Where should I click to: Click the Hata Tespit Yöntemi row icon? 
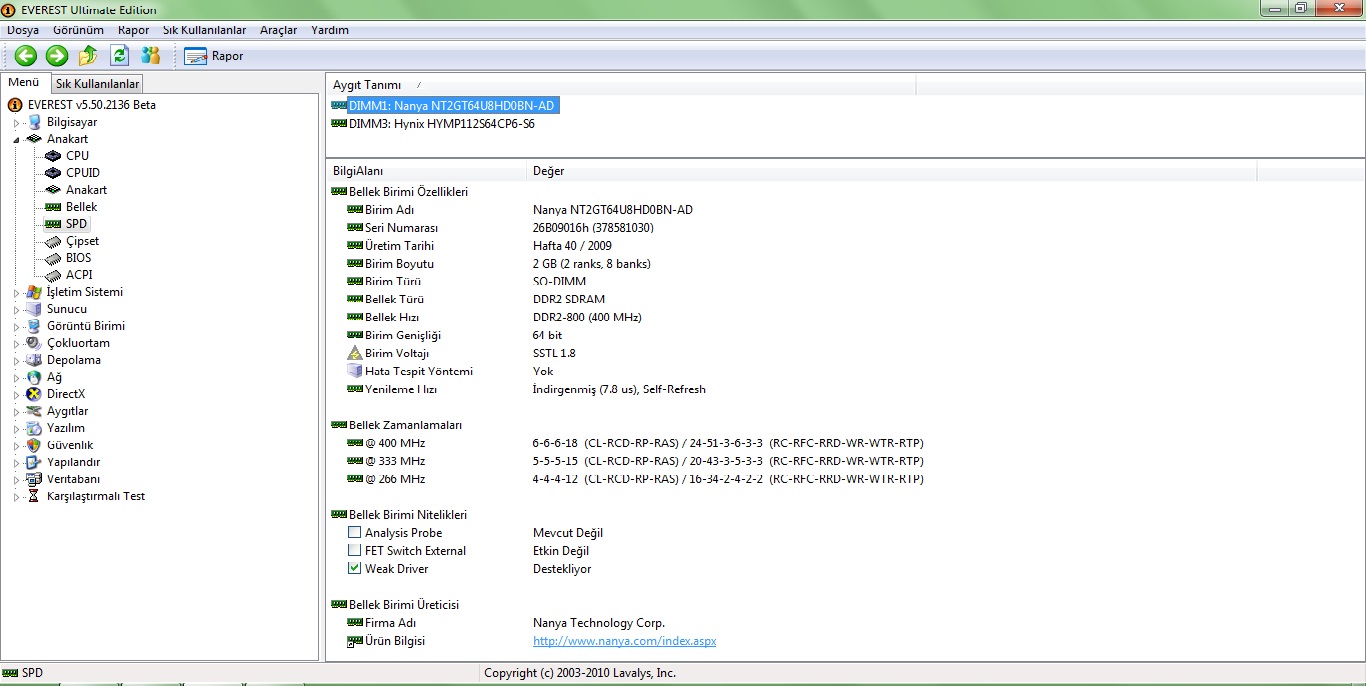click(x=355, y=371)
